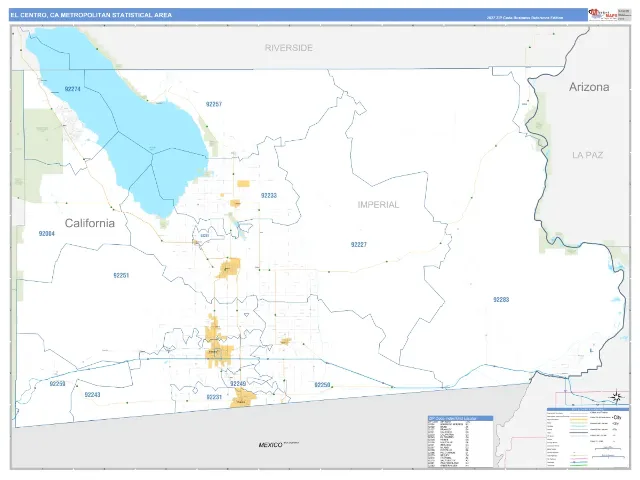Select ZIP code label 92283
This screenshot has width=640, height=480.
coord(501,300)
